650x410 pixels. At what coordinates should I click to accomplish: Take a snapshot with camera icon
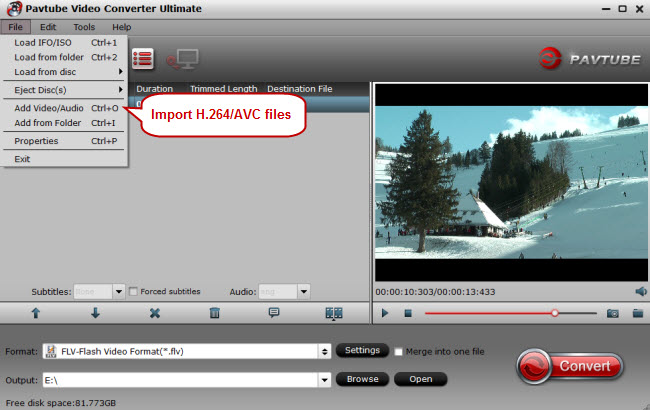point(613,313)
